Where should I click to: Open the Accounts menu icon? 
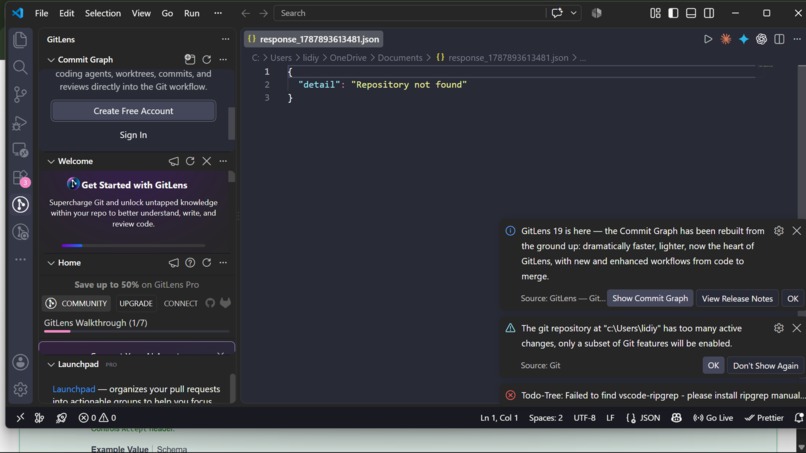pos(20,362)
